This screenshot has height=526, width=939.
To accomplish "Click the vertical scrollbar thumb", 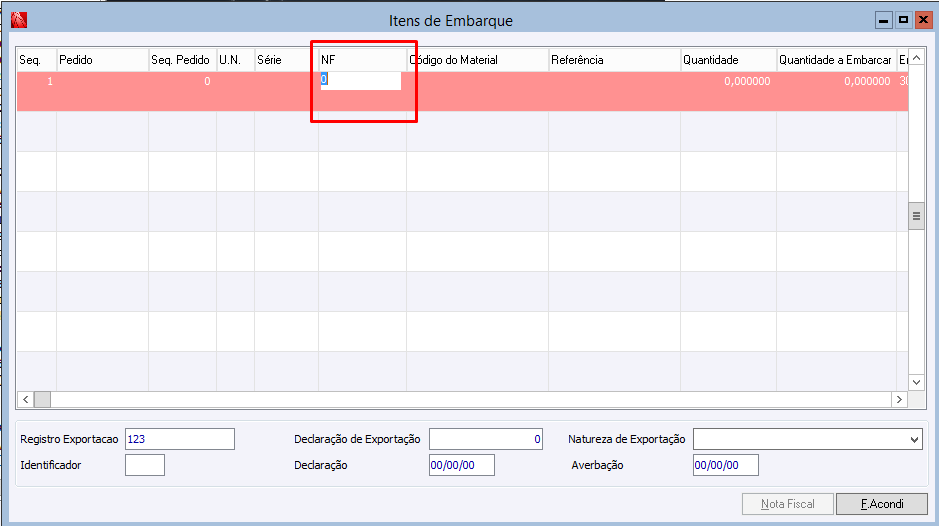I will click(916, 216).
